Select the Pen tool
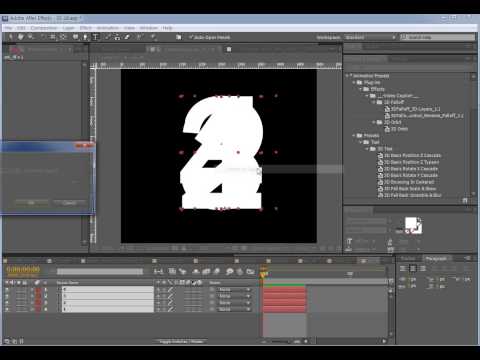This screenshot has width=480, height=360. (85, 37)
